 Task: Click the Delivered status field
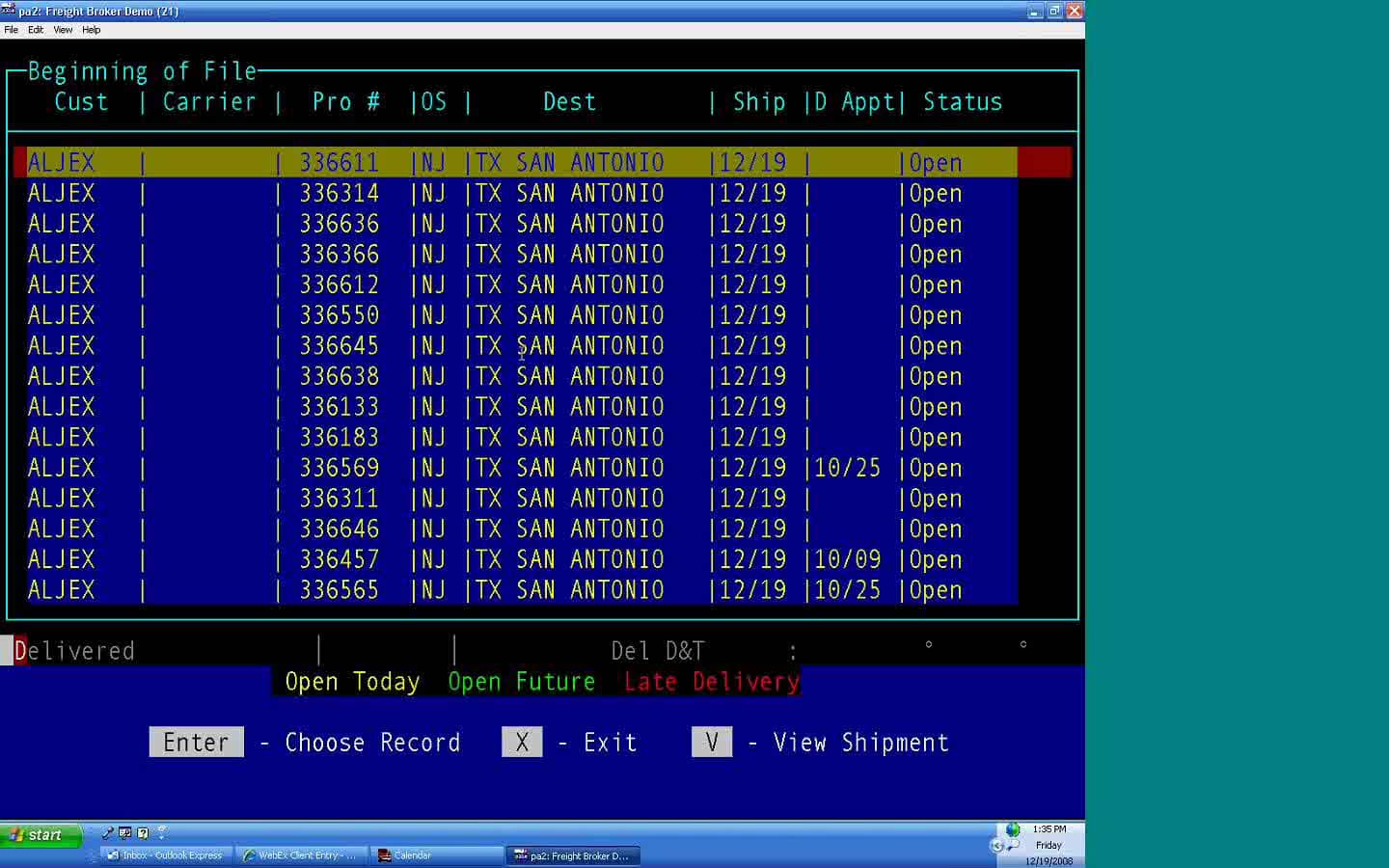pos(74,651)
